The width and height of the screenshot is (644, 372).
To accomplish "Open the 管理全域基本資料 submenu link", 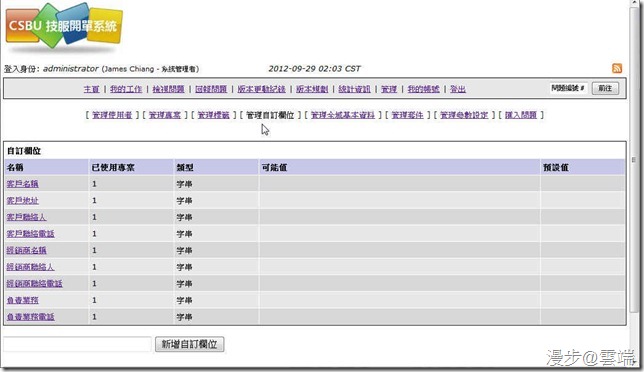I will [x=343, y=115].
